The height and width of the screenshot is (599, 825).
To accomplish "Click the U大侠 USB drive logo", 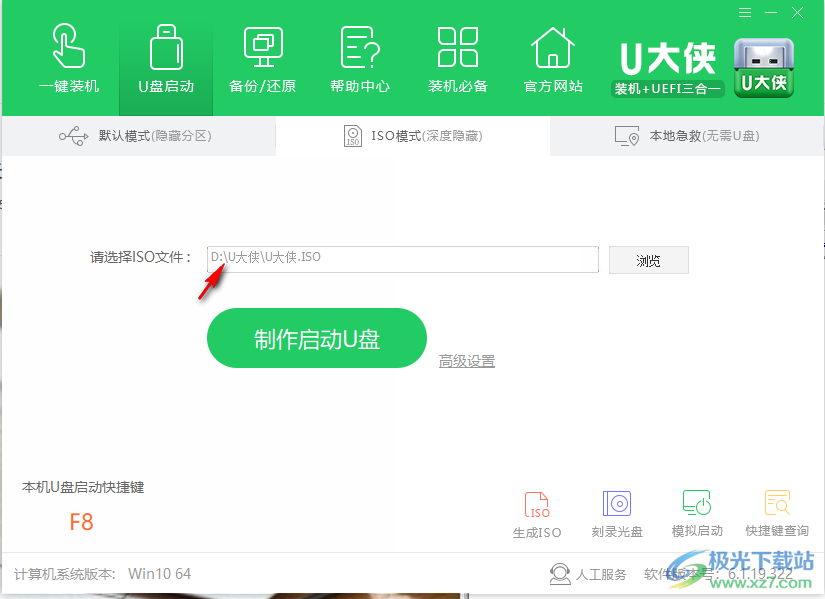I will coord(764,68).
